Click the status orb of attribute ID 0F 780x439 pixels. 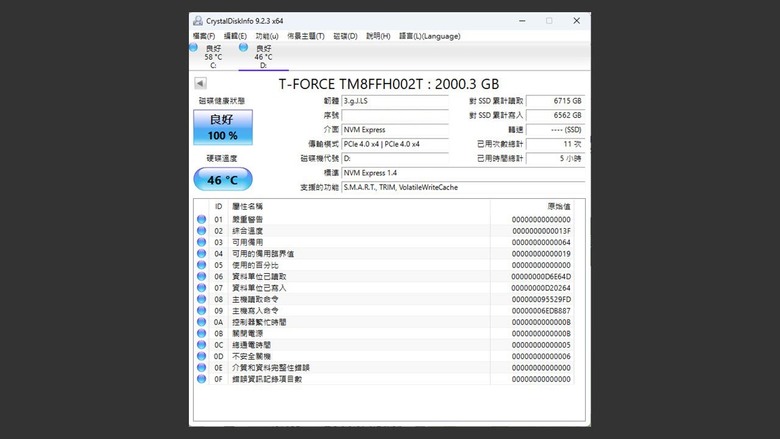[201, 379]
